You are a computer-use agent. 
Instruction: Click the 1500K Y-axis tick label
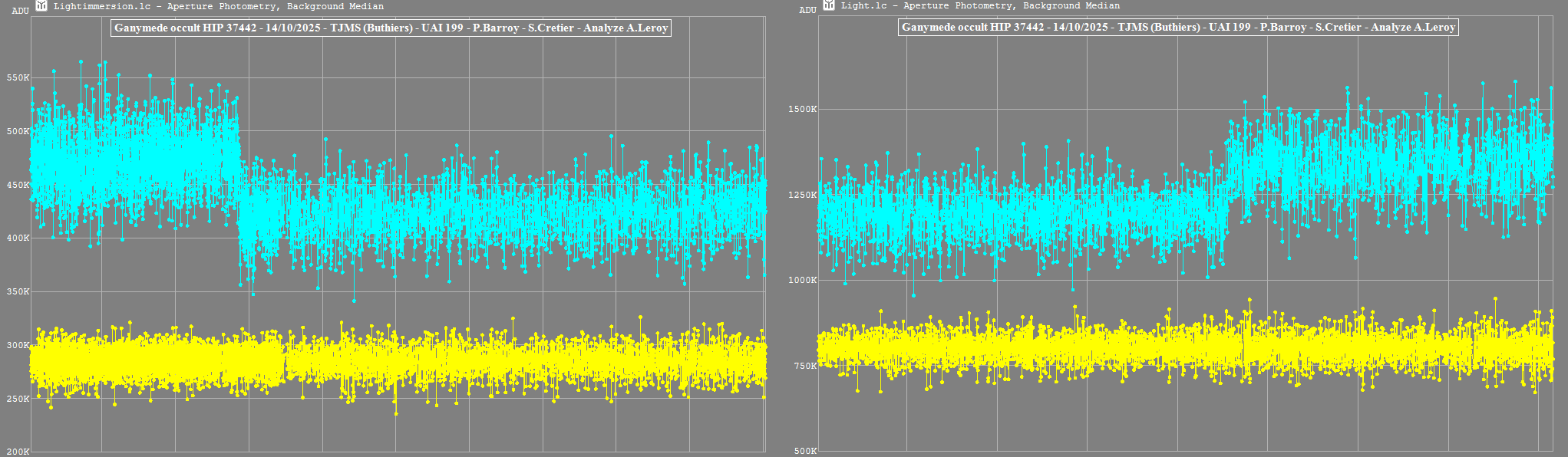802,109
